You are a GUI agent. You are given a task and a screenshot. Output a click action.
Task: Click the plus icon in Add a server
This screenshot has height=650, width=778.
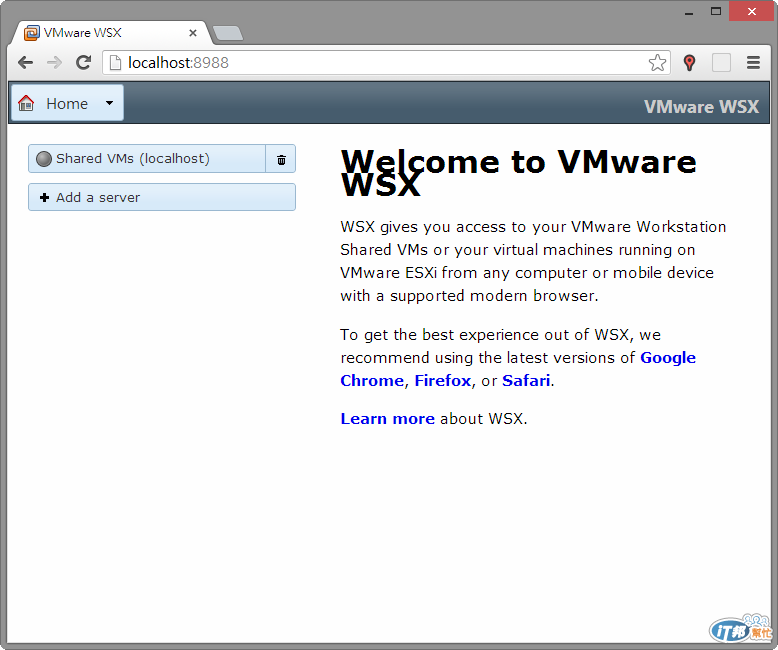pos(44,197)
